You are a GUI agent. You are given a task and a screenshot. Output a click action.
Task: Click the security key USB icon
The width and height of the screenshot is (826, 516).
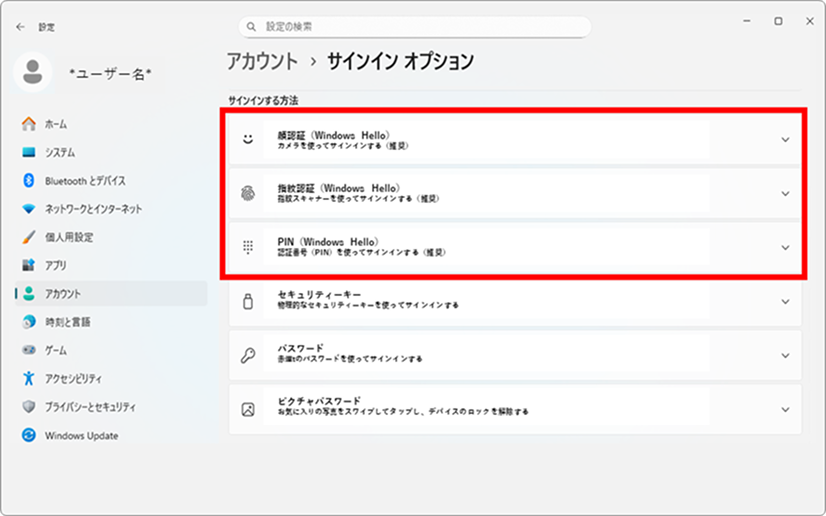pyautogui.click(x=248, y=300)
